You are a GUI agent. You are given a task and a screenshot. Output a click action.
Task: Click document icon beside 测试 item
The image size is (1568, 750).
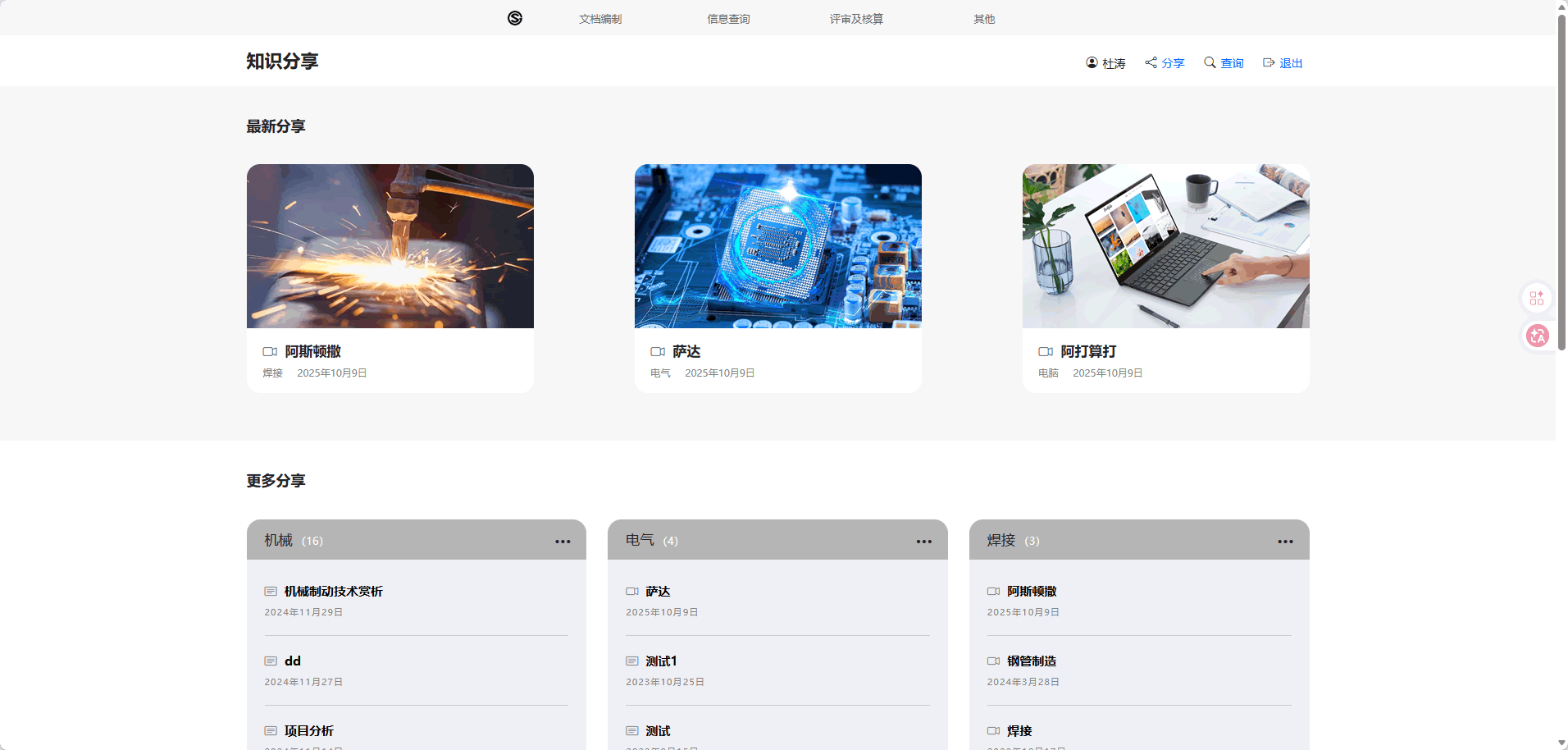(632, 730)
